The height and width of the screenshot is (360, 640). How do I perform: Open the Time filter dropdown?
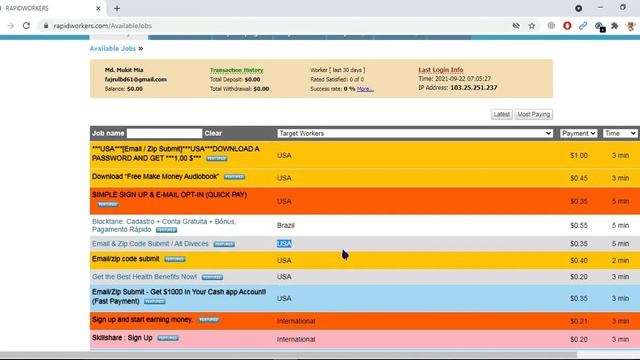[620, 133]
